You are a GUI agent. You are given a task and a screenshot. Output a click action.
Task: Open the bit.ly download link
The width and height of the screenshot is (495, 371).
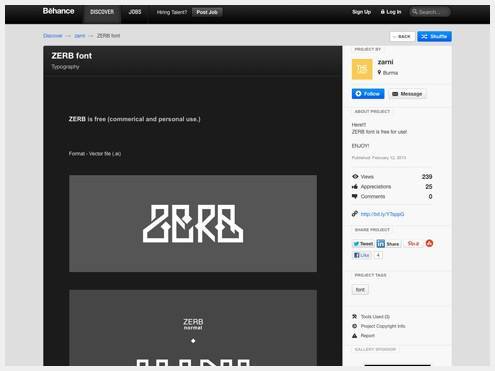click(x=382, y=214)
